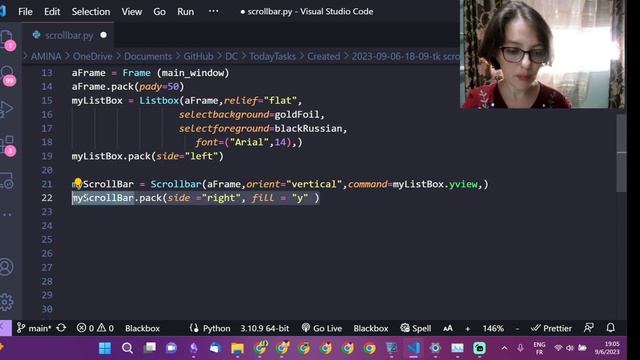Screen dimensions: 640x360
Task: Show hidden system tray icons
Action: (x=504, y=348)
